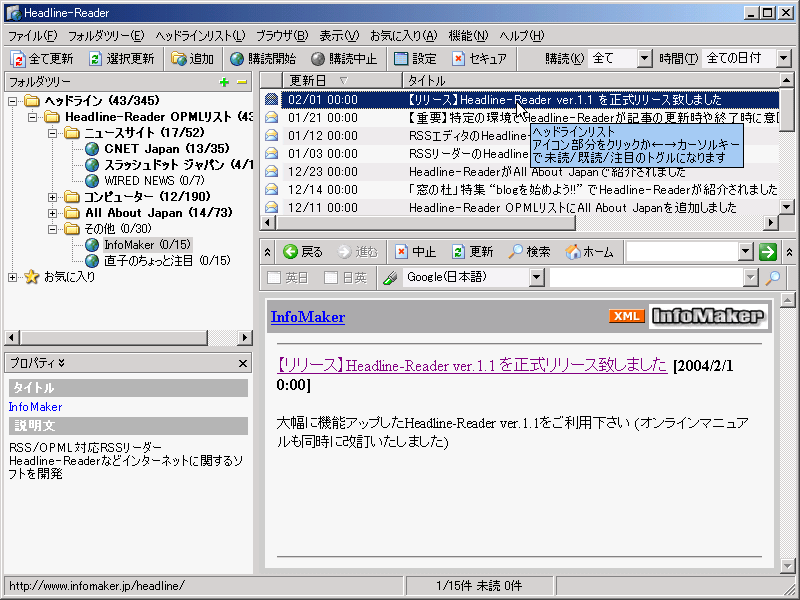Open the 【リリース】Headline-Reader ver.1.1 article link

coord(471,365)
